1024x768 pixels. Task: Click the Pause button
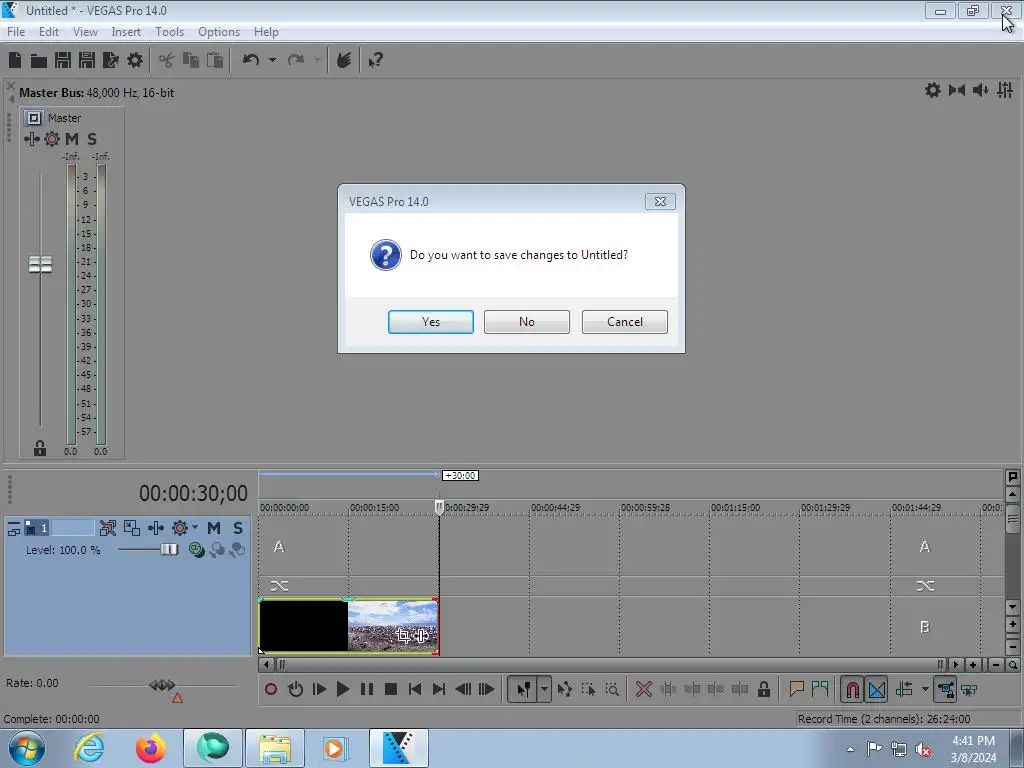point(367,689)
